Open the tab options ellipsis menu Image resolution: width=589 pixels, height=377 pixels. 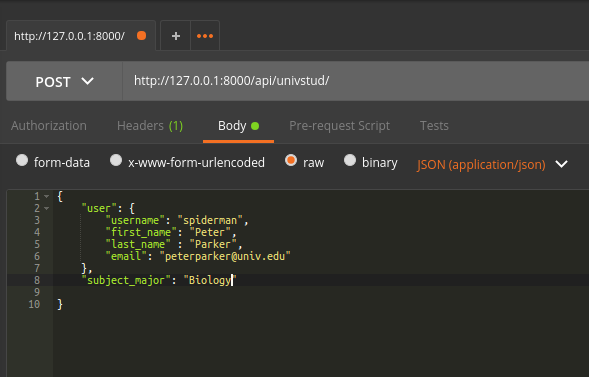point(205,36)
